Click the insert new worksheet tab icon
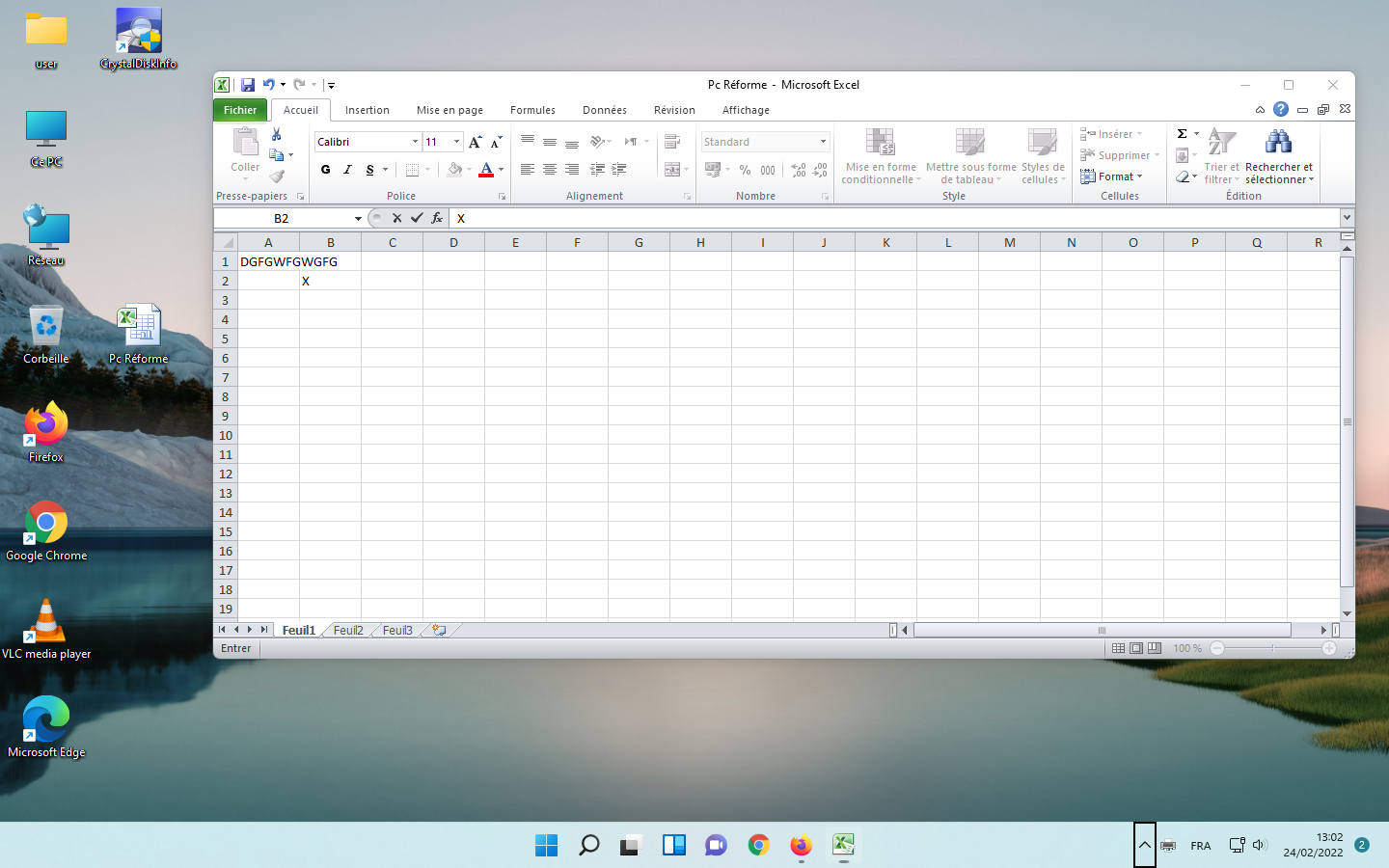Screen dimensions: 1389x868 pyautogui.click(x=439, y=630)
